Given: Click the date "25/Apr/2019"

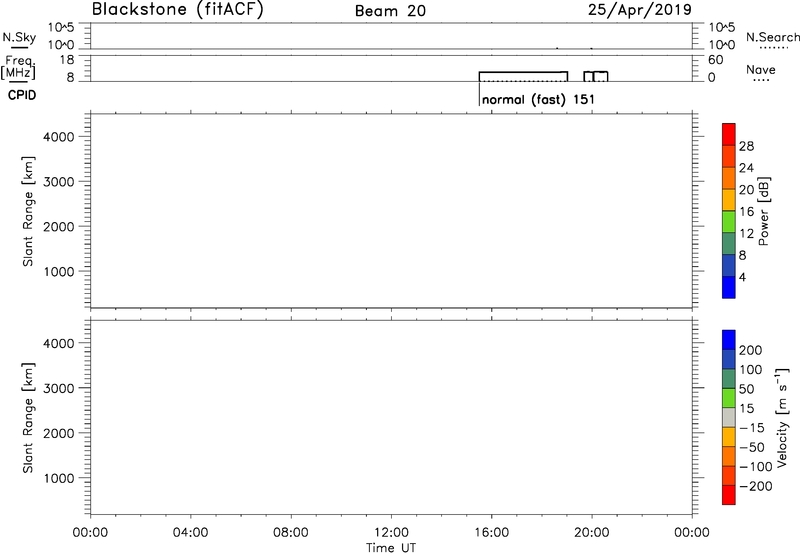Looking at the screenshot, I should [x=640, y=10].
